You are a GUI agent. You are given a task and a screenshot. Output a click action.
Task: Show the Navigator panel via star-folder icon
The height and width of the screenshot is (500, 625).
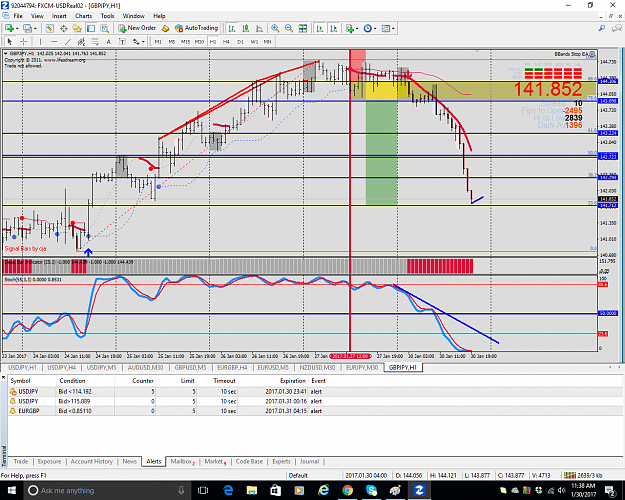coord(77,28)
